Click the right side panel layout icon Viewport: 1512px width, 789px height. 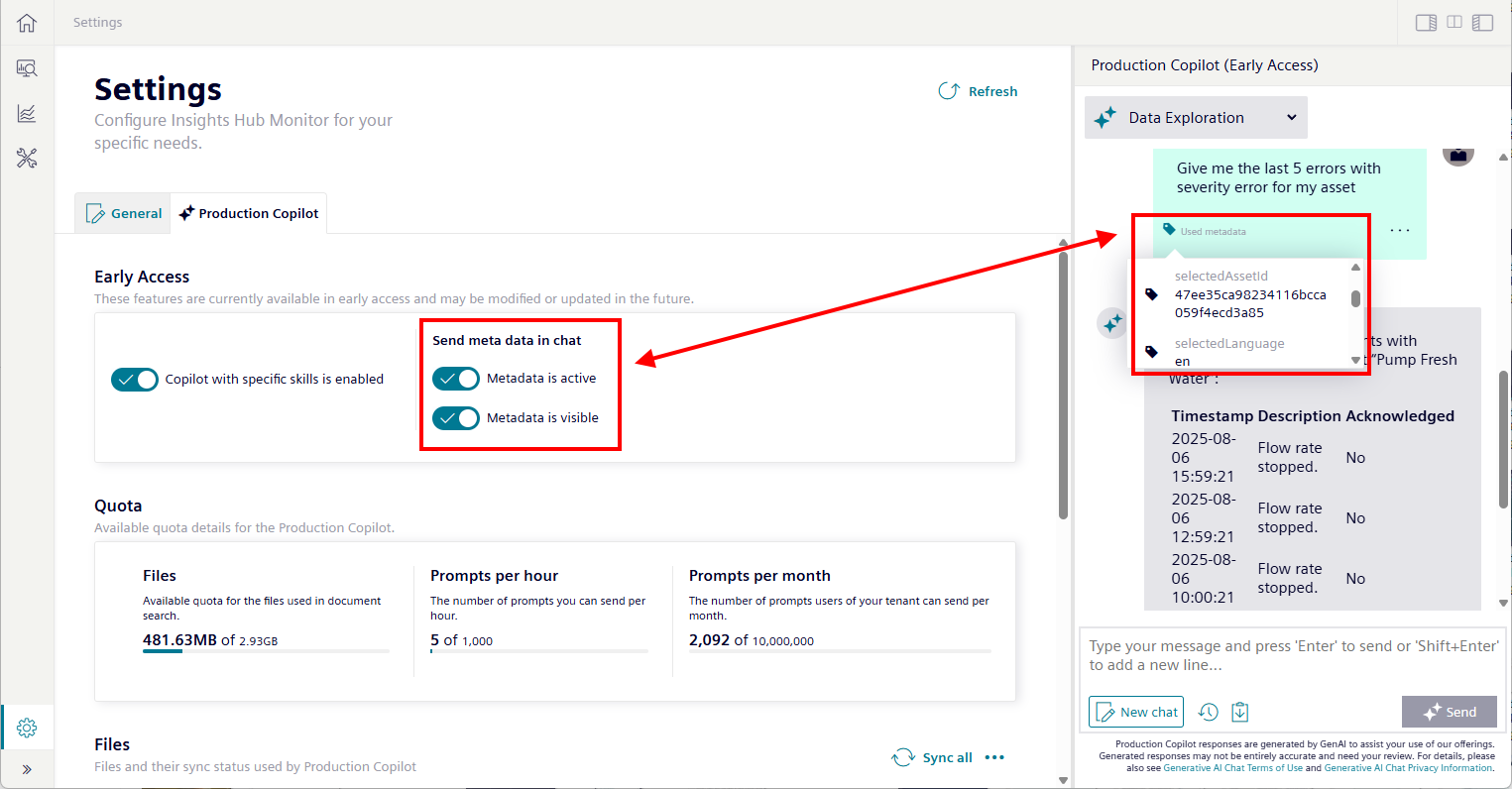[1426, 23]
